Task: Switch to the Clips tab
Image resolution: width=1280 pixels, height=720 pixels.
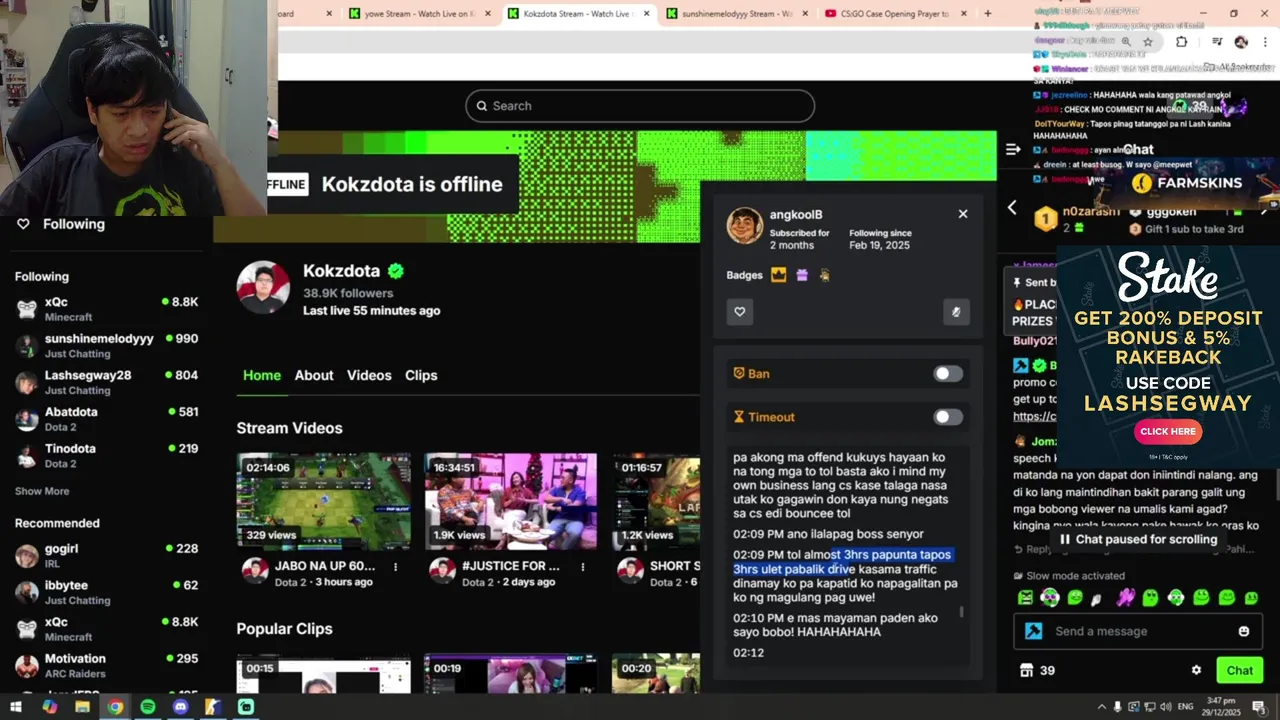Action: [421, 375]
